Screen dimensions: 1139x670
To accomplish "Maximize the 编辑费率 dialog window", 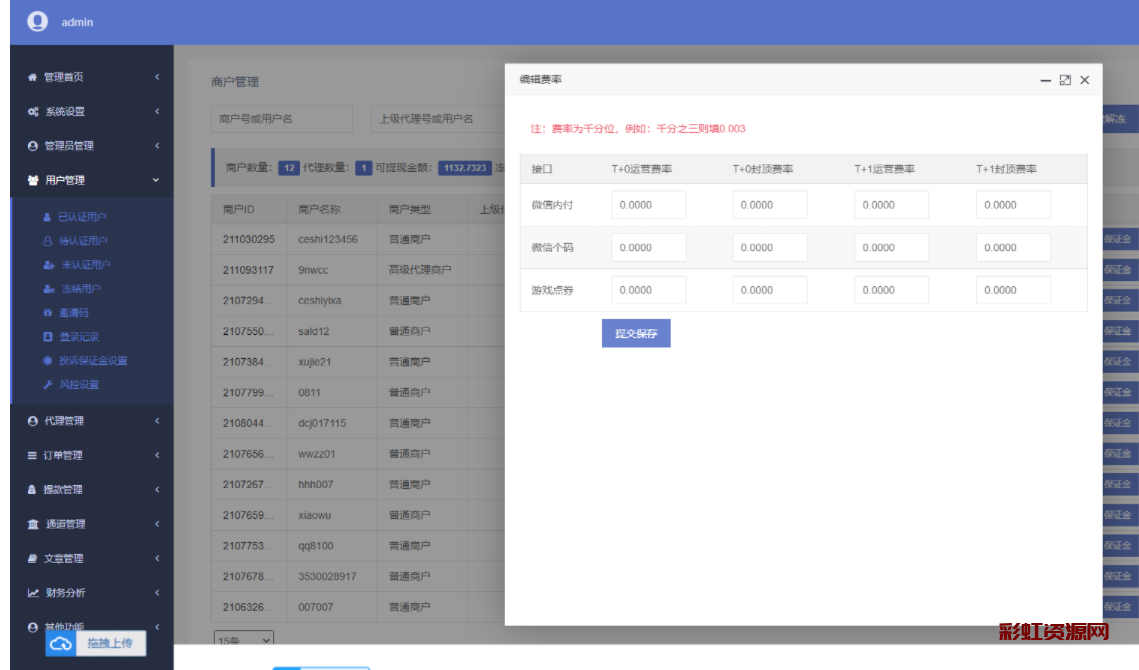I will pos(1065,80).
